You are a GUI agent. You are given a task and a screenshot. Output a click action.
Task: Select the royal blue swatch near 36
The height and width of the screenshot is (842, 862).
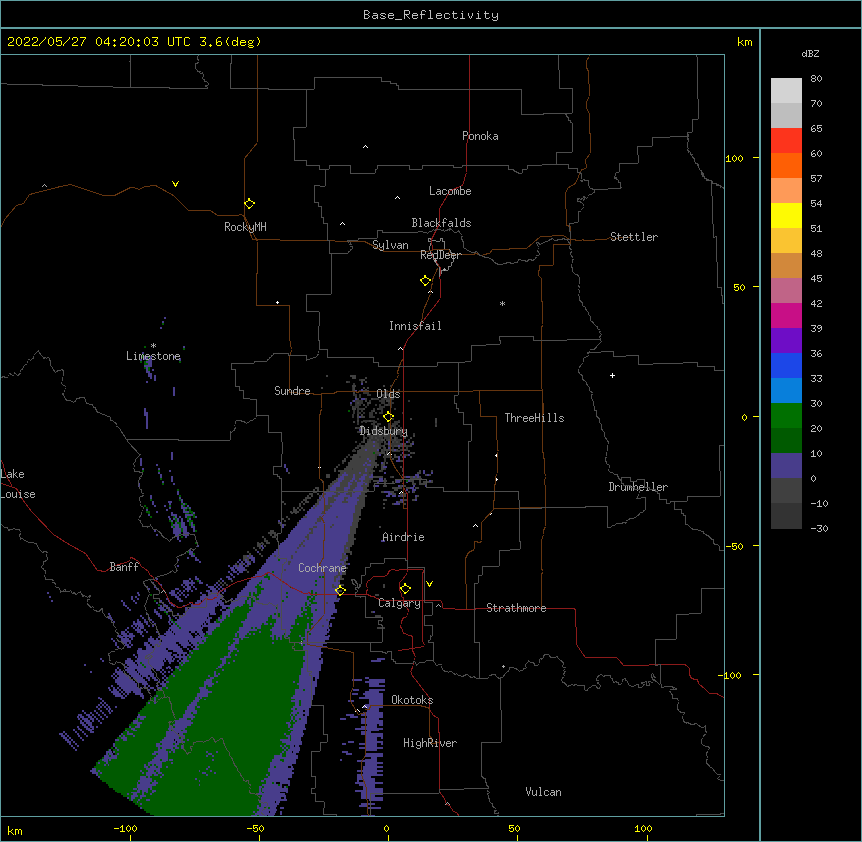786,365
